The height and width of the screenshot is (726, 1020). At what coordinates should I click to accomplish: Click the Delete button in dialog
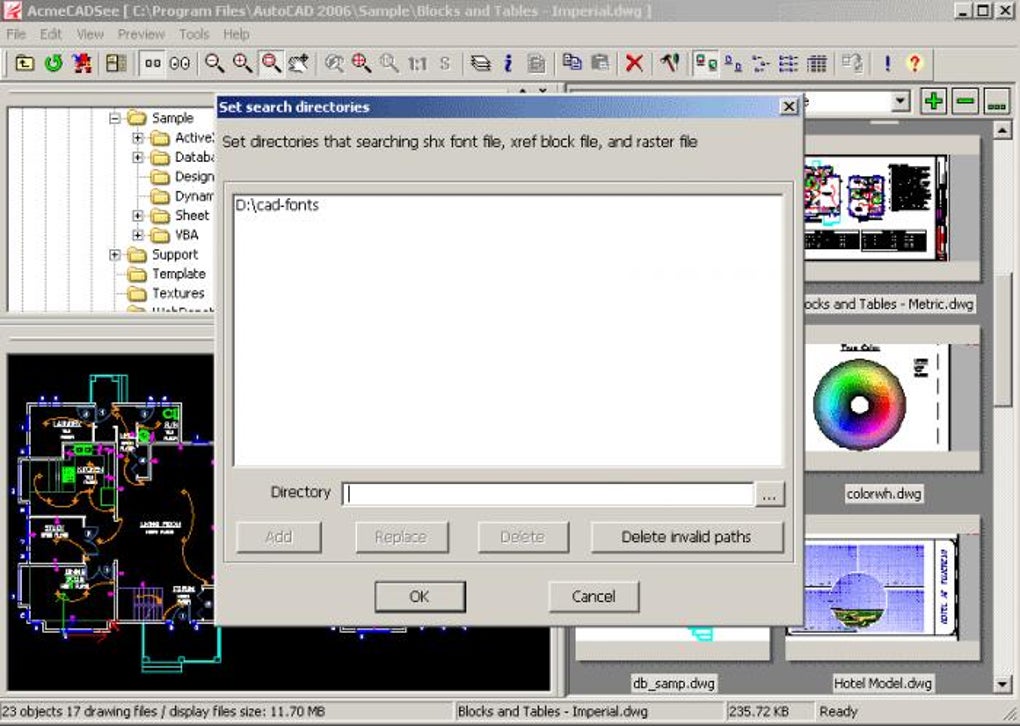[x=522, y=537]
